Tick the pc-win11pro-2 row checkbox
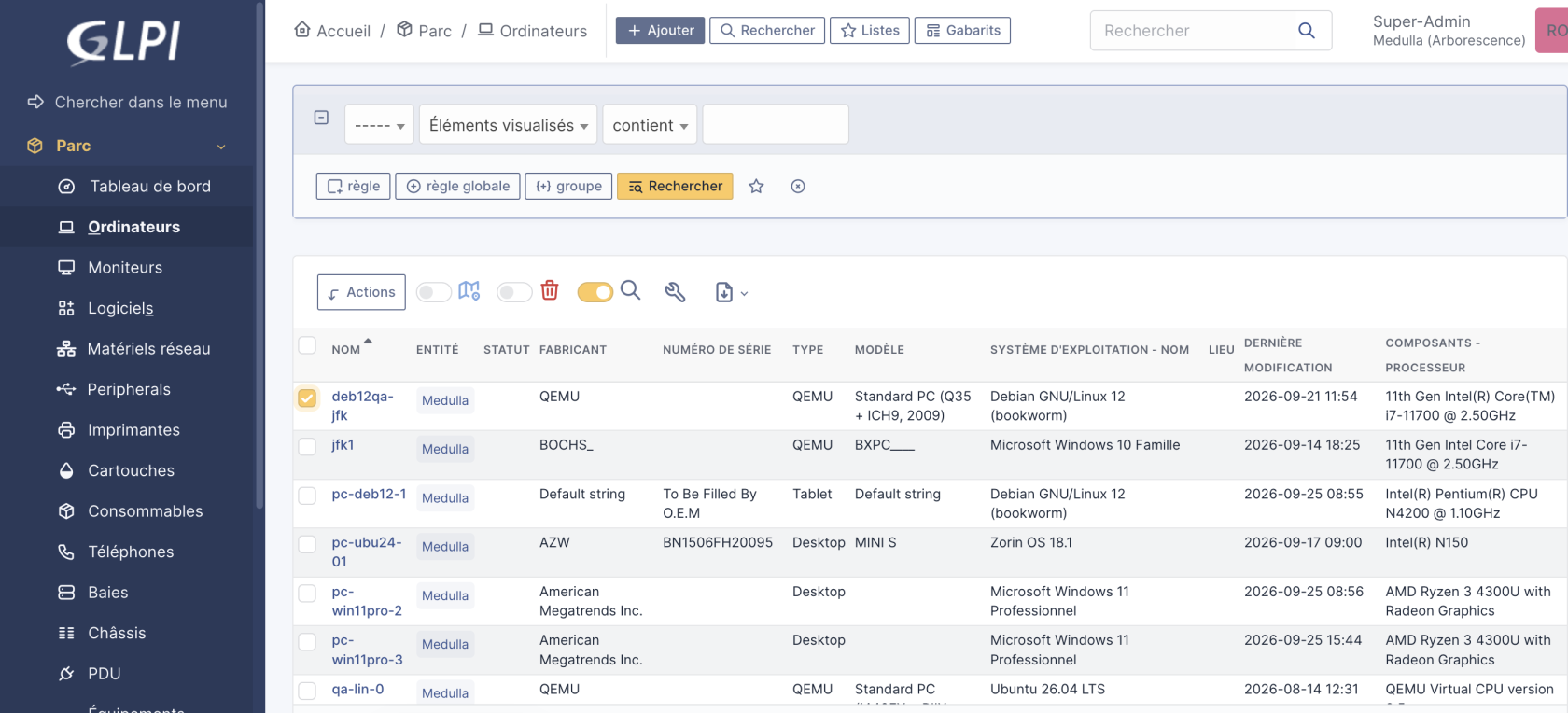The height and width of the screenshot is (713, 1568). pos(307,593)
